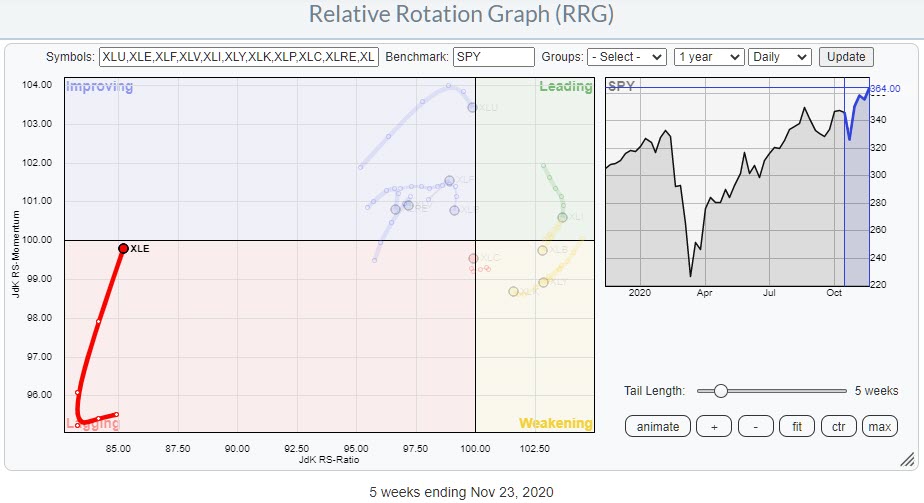The height and width of the screenshot is (503, 924).
Task: Click the resize grip at panel corner
Action: pos(906,459)
